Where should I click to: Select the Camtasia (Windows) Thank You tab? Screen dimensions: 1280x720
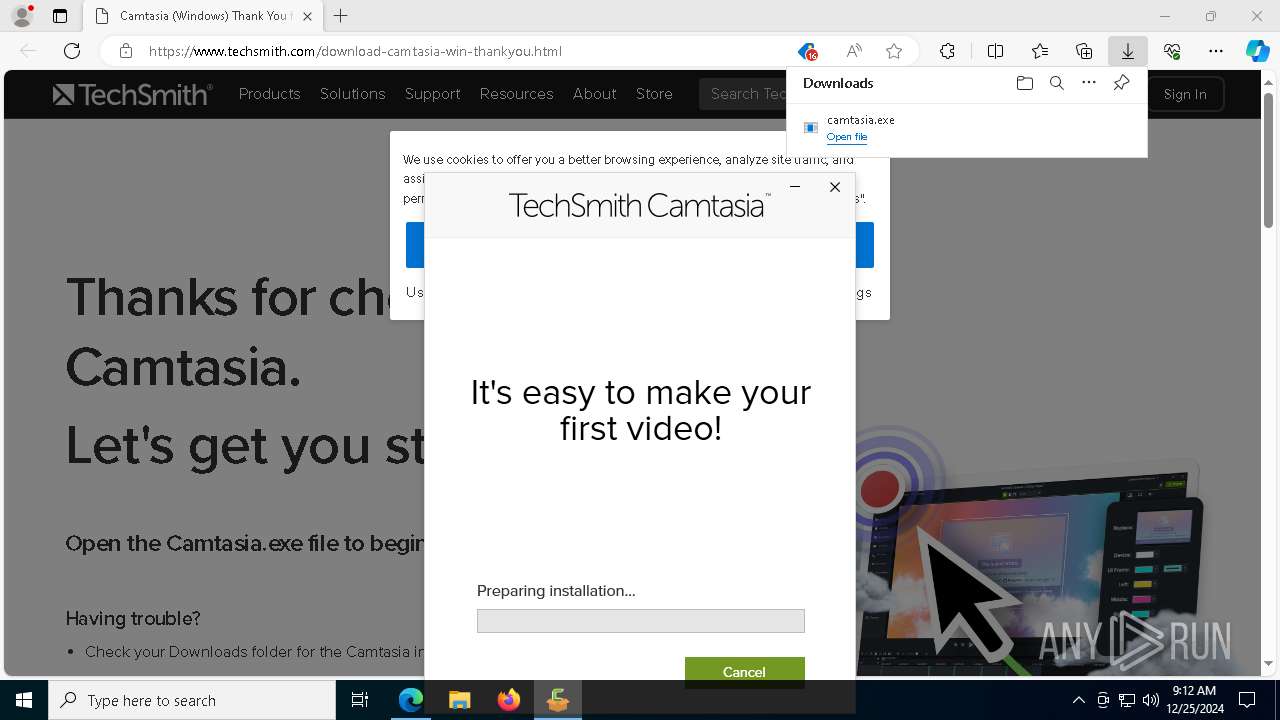pyautogui.click(x=203, y=16)
